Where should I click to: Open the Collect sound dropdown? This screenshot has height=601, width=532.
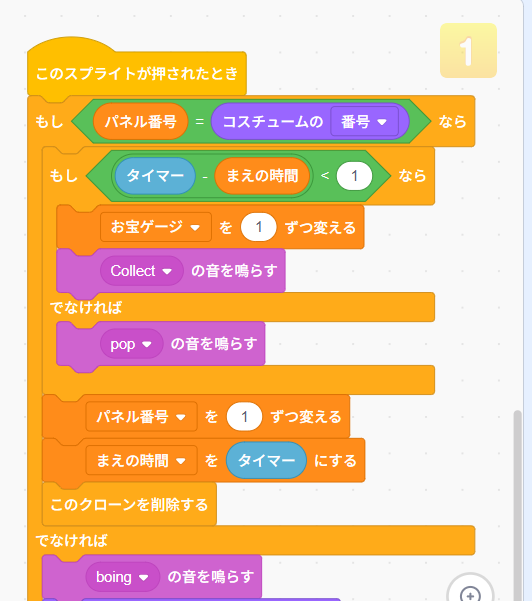click(141, 271)
